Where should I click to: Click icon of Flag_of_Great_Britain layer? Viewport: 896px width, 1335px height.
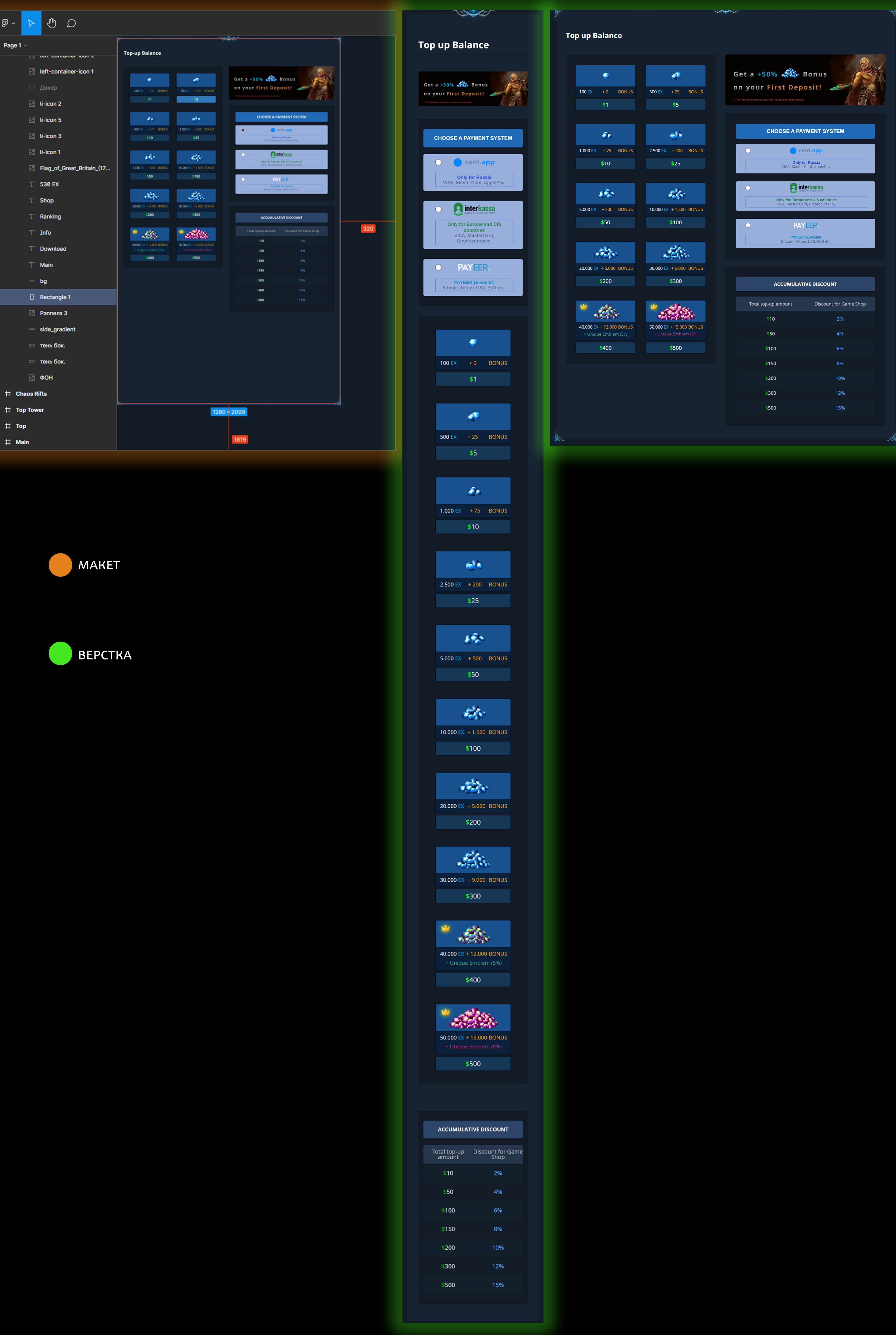(x=32, y=168)
